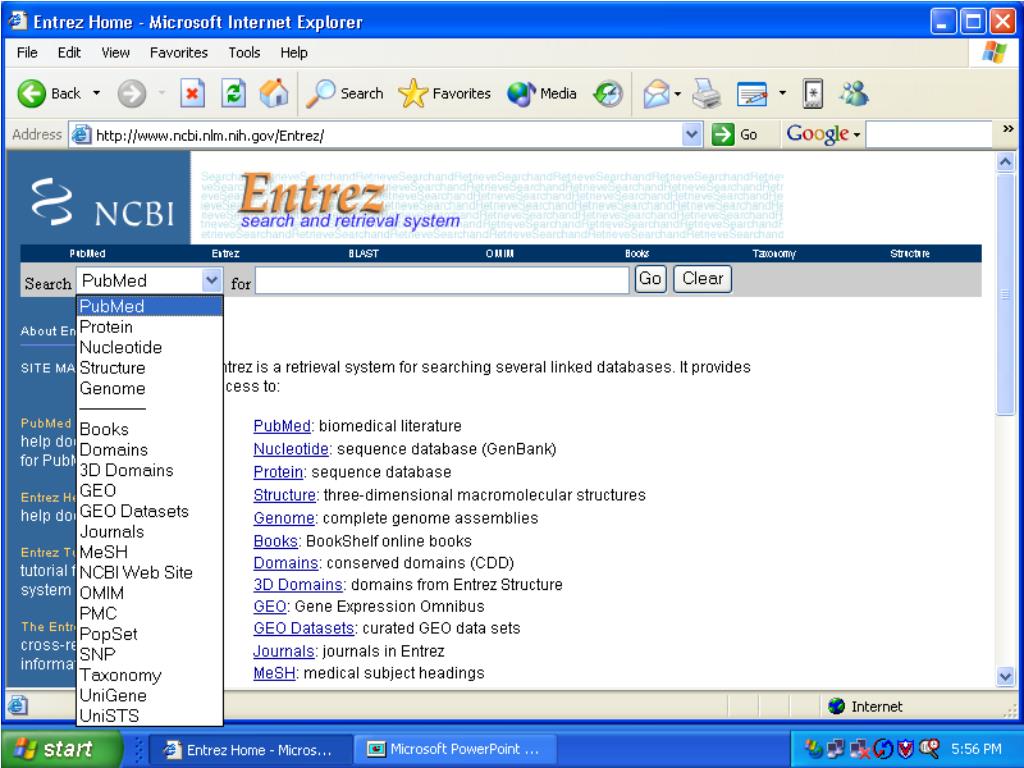
Task: Click the Forward arrow icon
Action: click(132, 94)
